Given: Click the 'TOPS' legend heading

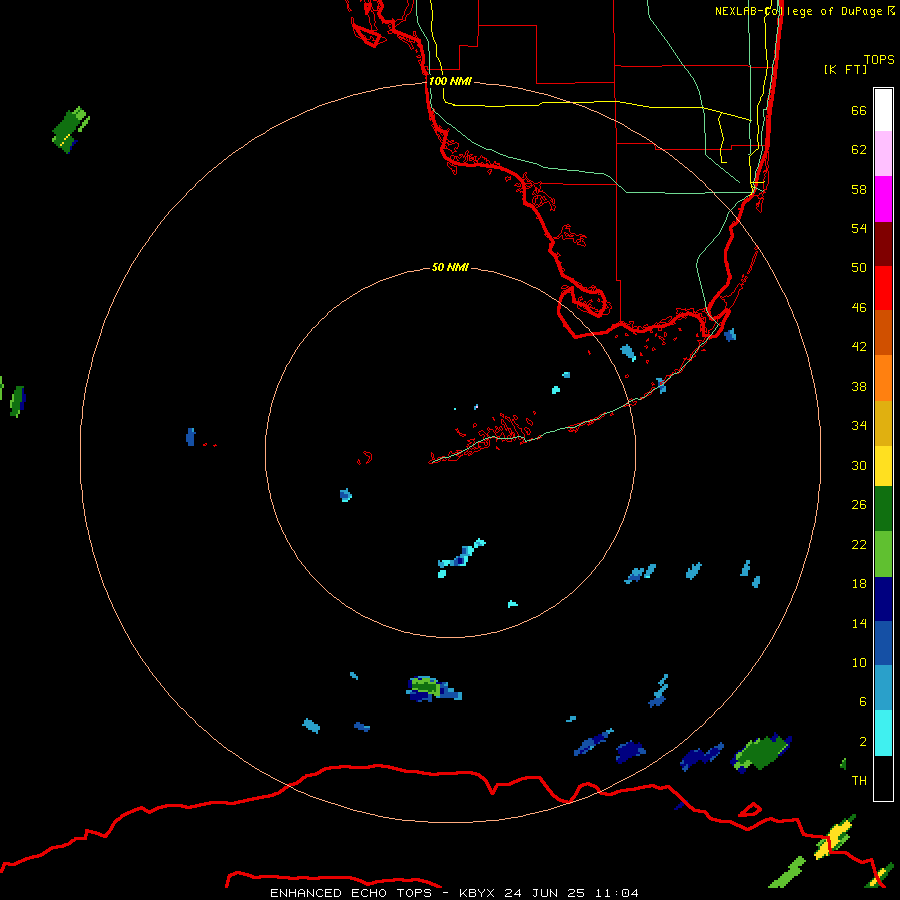Looking at the screenshot, I should point(879,60).
